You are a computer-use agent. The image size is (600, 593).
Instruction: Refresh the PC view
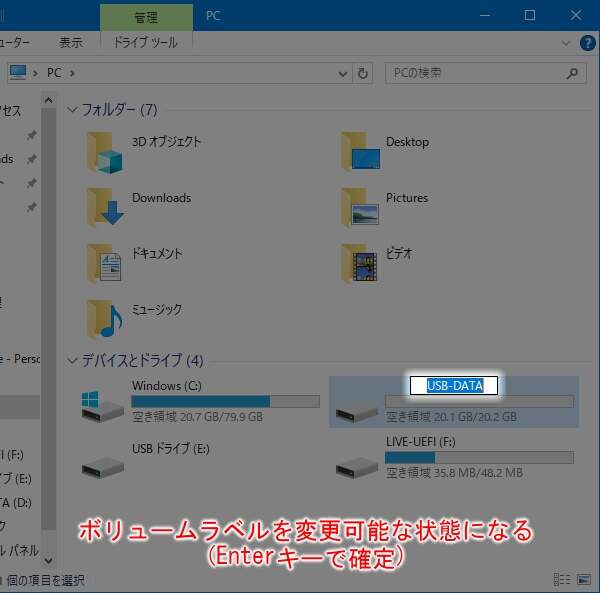tap(362, 73)
